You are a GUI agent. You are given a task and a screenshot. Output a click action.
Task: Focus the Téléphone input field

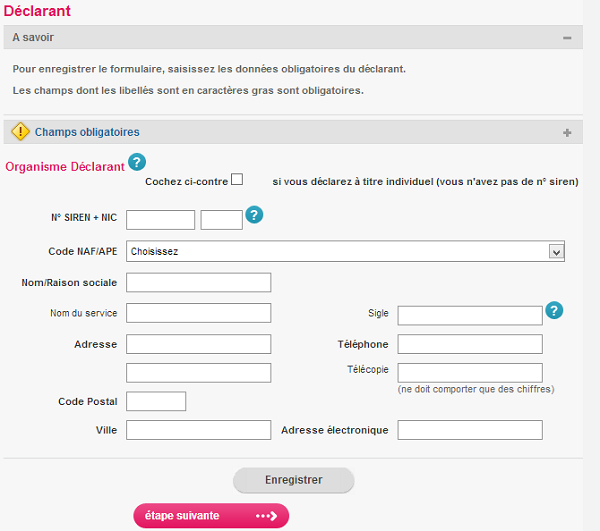[469, 344]
